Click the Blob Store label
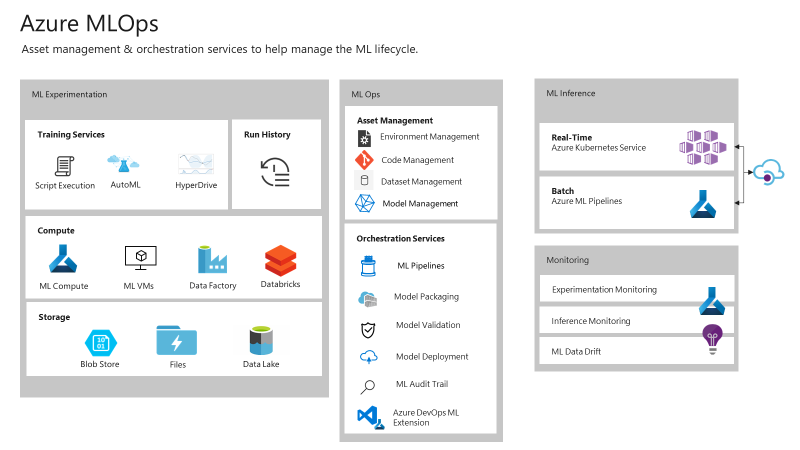This screenshot has width=800, height=450. point(99,364)
